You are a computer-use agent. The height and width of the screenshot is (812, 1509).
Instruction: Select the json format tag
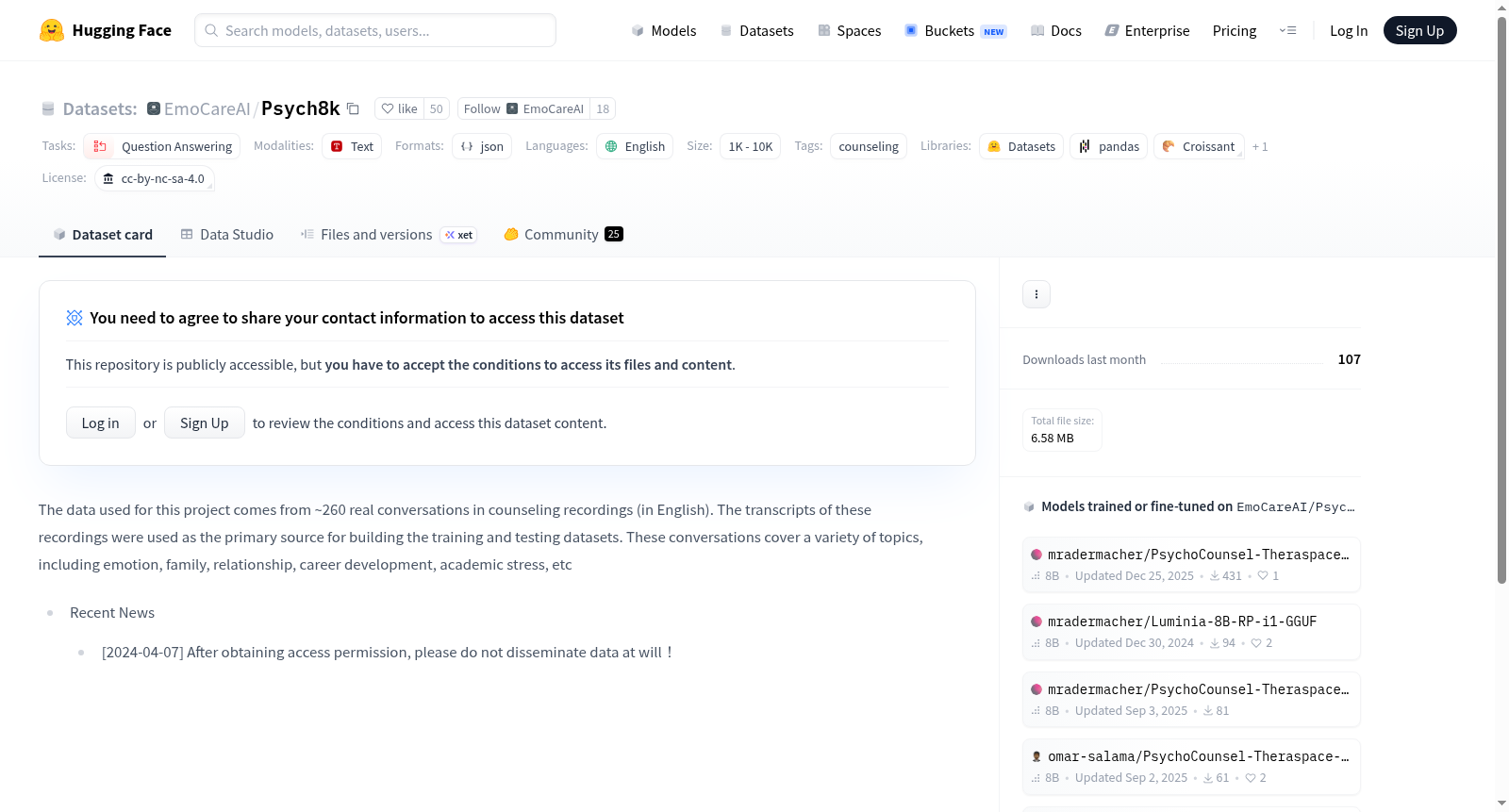click(x=482, y=146)
